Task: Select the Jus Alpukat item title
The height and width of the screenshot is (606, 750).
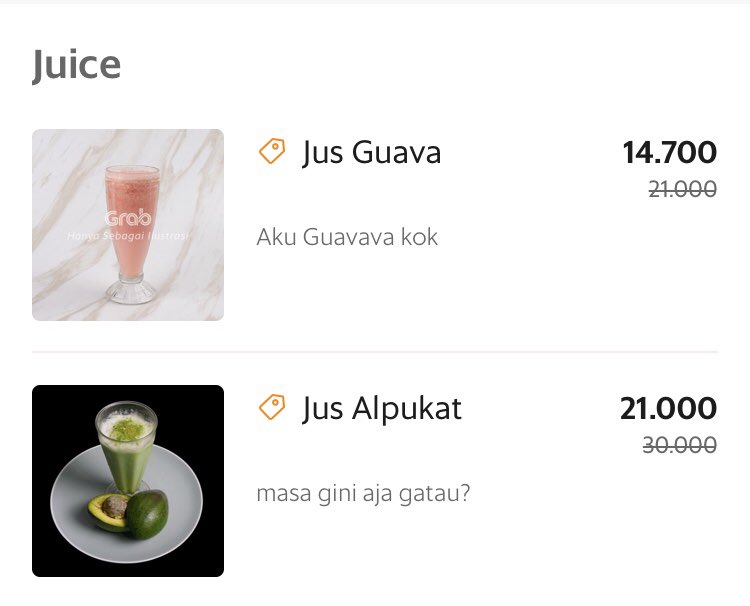Action: coord(382,408)
